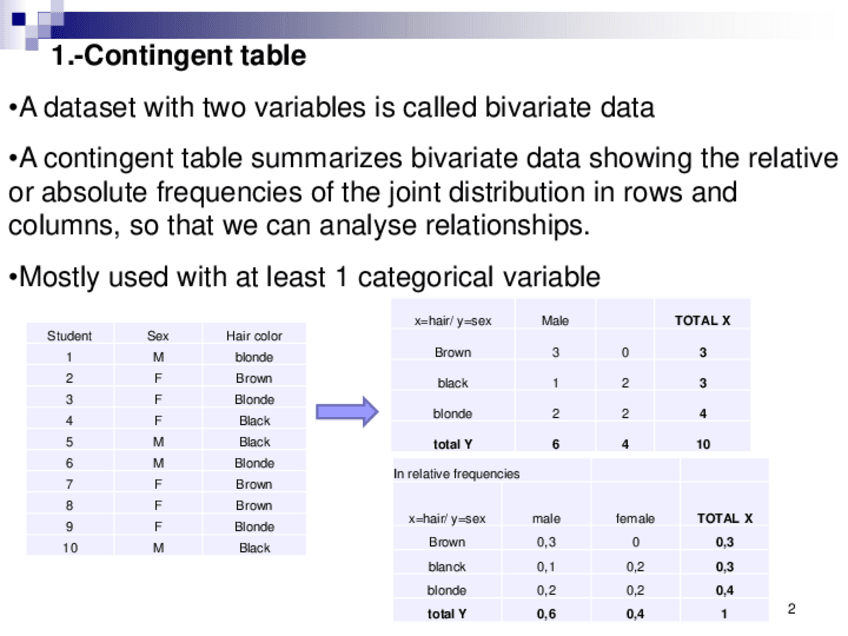Select the "Mostly used with" bullet text
The width and height of the screenshot is (848, 636).
[304, 277]
